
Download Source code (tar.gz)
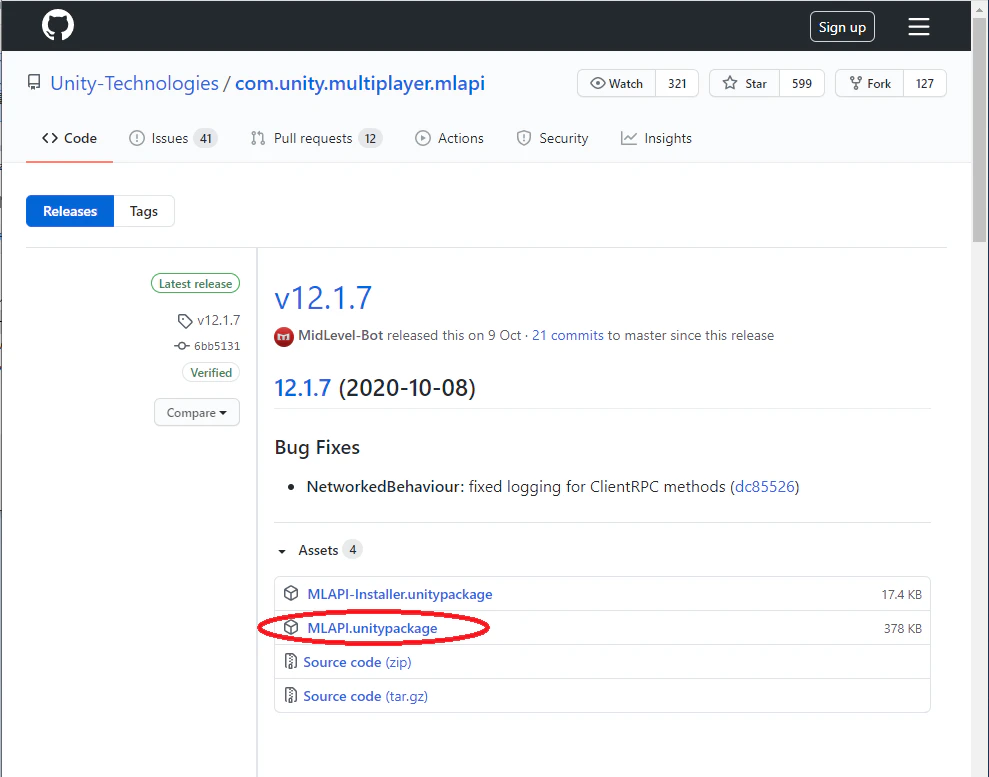(x=365, y=696)
